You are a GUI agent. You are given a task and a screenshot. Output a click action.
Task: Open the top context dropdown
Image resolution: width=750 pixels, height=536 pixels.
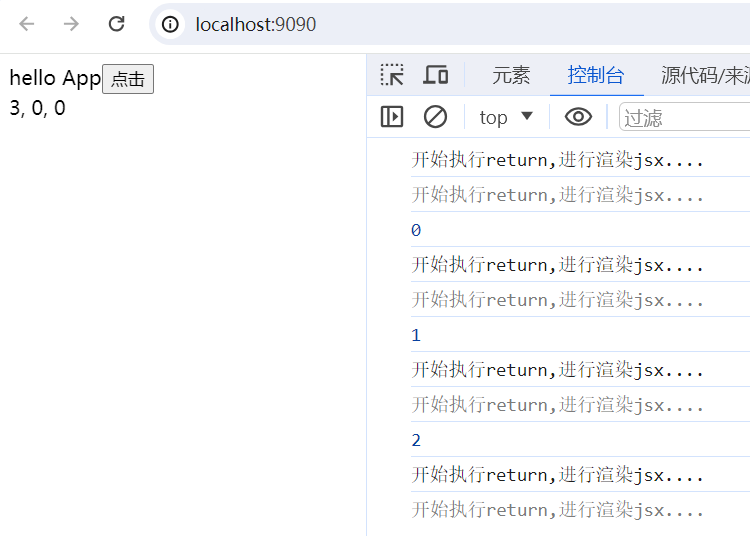(x=506, y=117)
